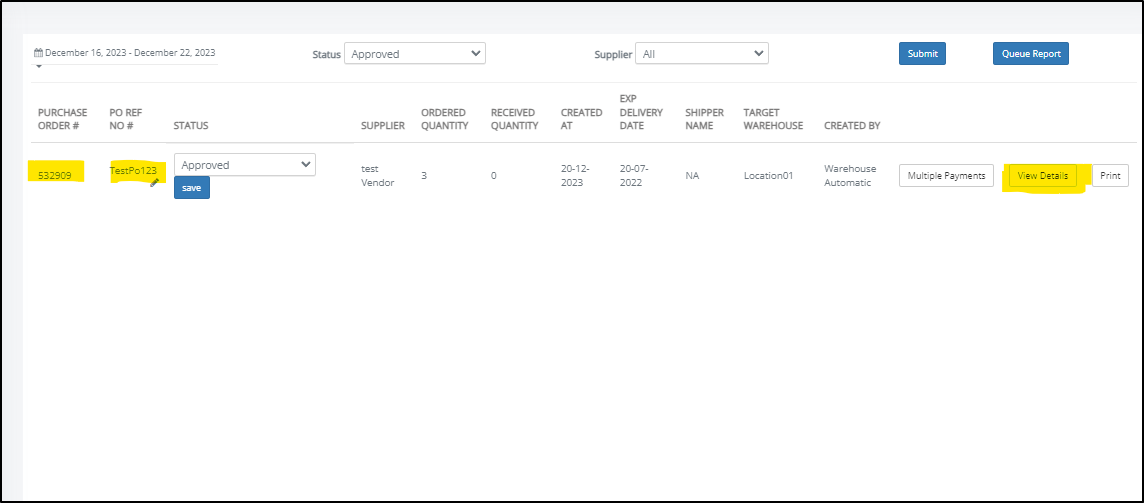Click the Exp Delivery Date column header
This screenshot has width=1144, height=503.
[641, 112]
